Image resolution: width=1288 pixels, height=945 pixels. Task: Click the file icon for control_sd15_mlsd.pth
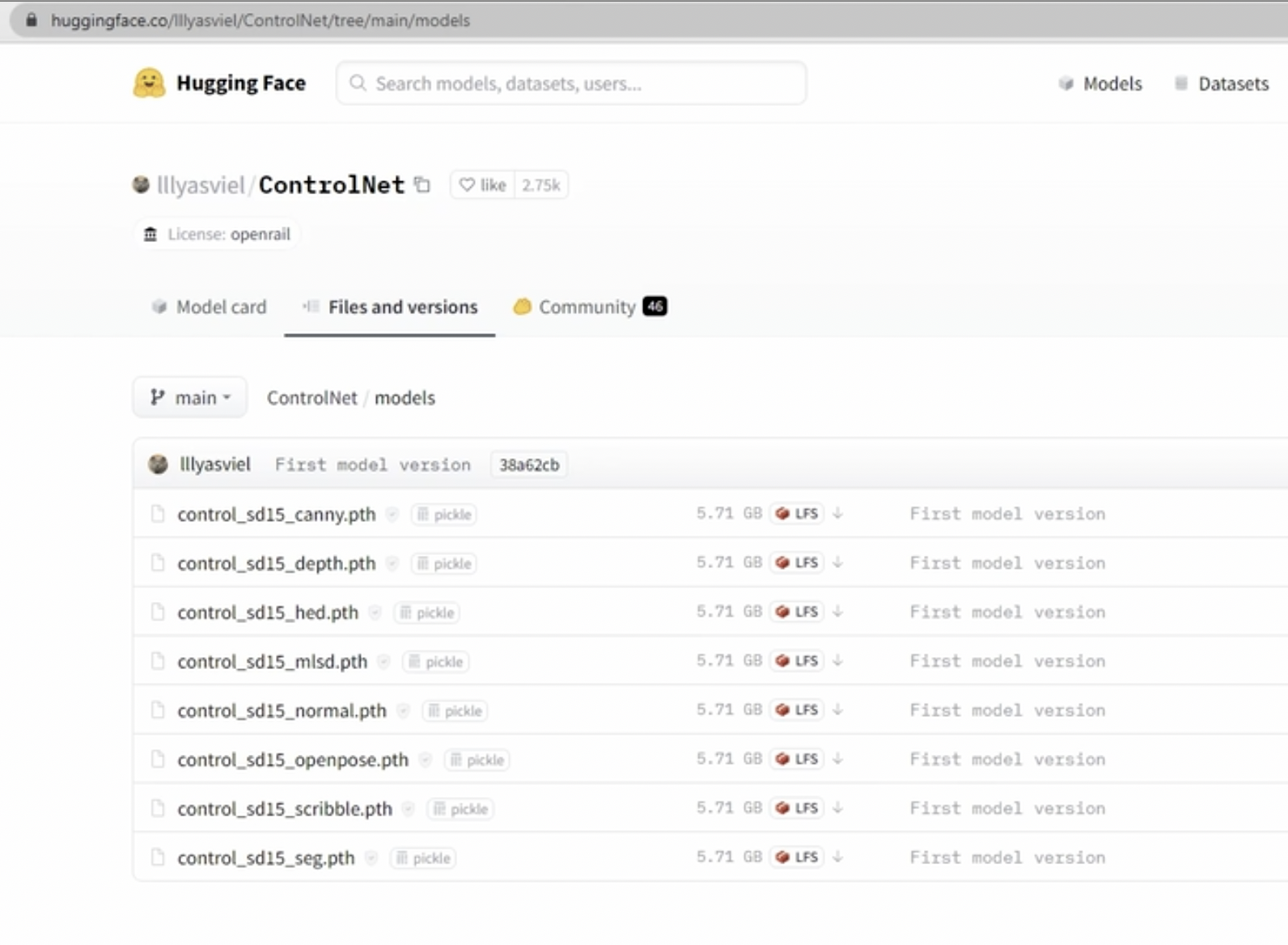point(158,661)
